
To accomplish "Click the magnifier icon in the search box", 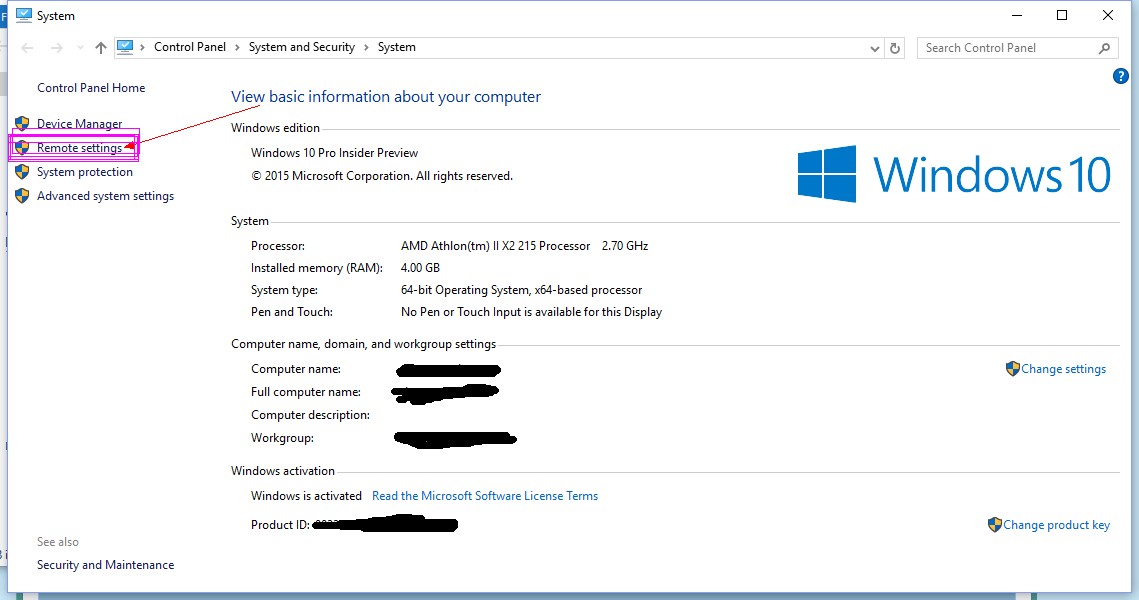I will (1104, 48).
